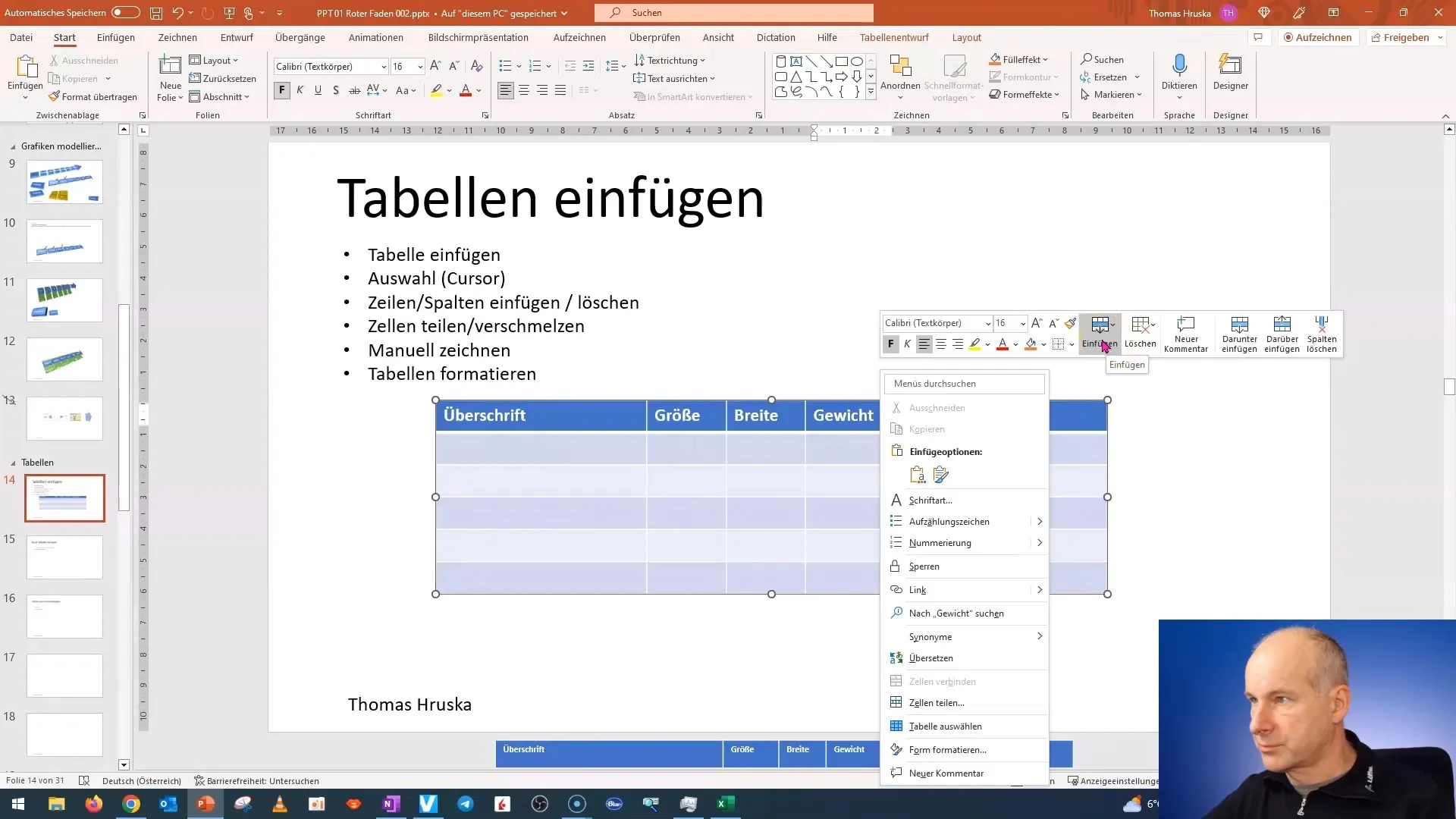Select Tabelle auswählen from context menu
Image resolution: width=1456 pixels, height=819 pixels.
(x=944, y=725)
